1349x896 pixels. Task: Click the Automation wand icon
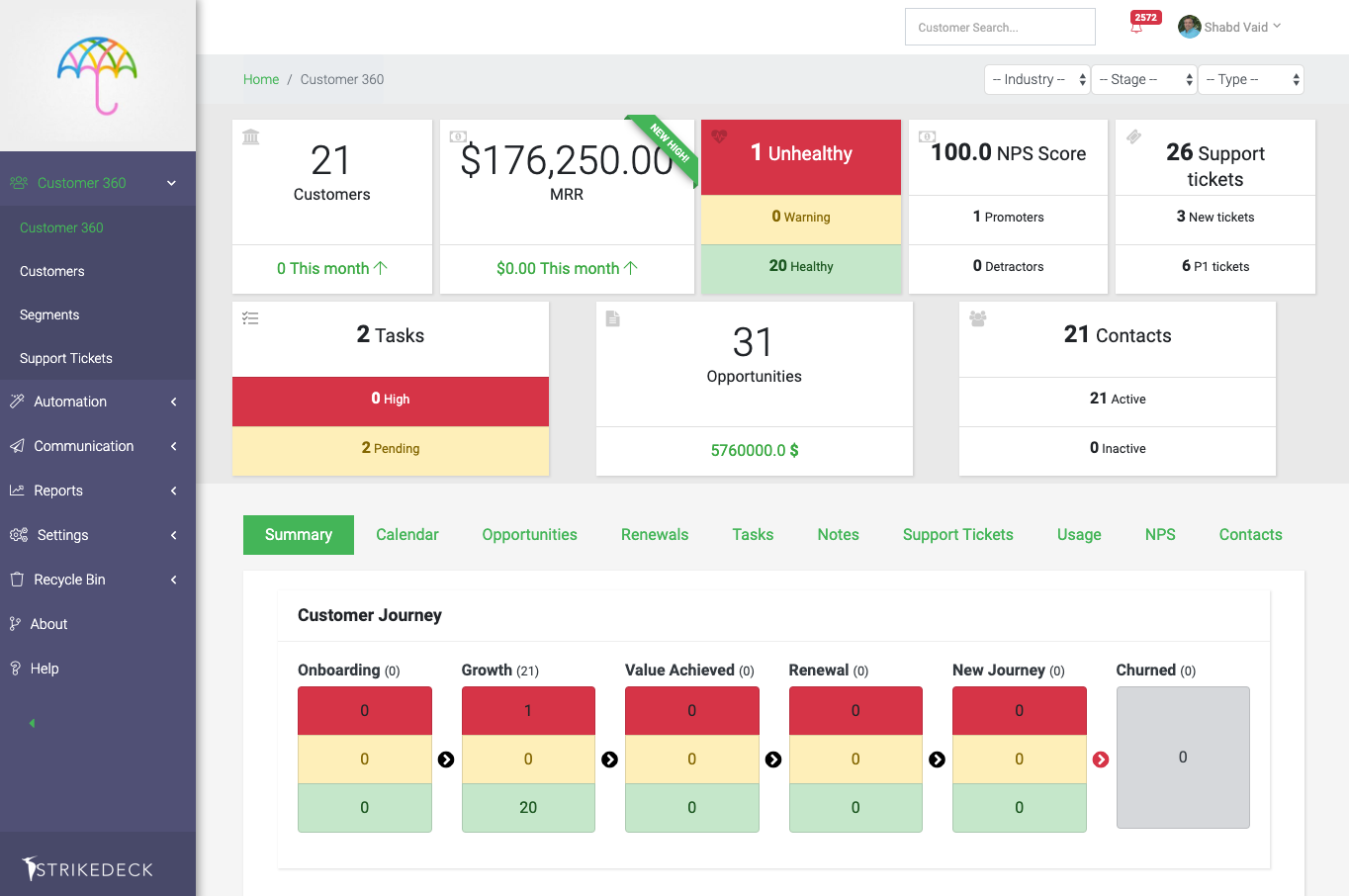tap(17, 402)
